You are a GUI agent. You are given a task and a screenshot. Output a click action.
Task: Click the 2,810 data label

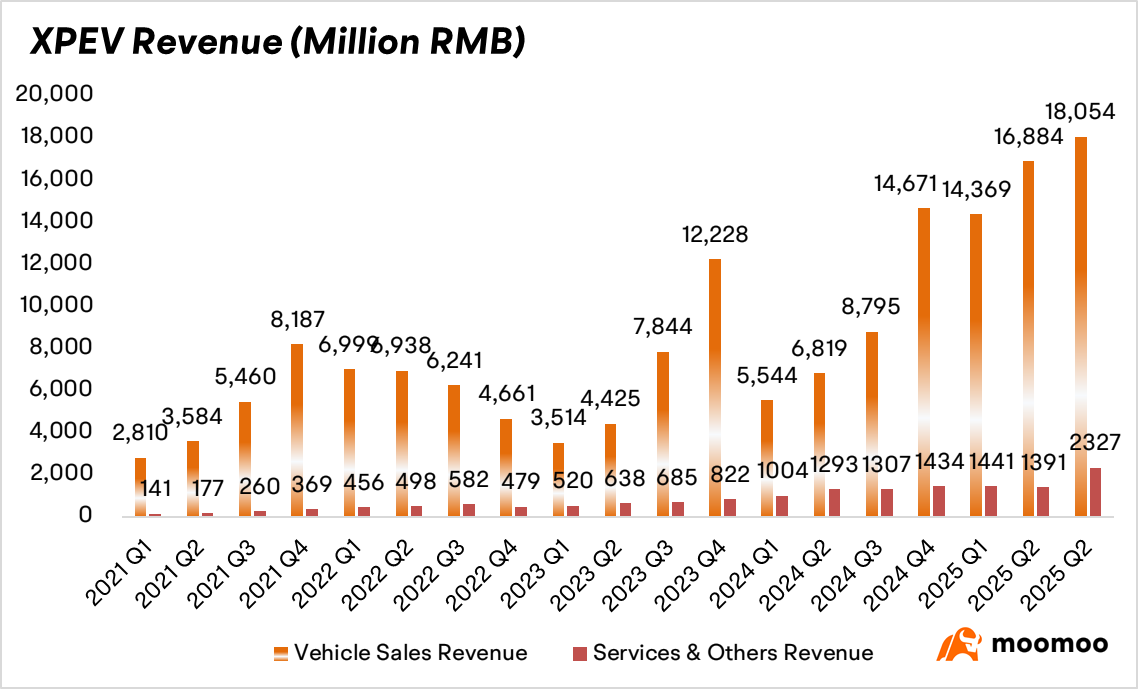pyautogui.click(x=140, y=432)
